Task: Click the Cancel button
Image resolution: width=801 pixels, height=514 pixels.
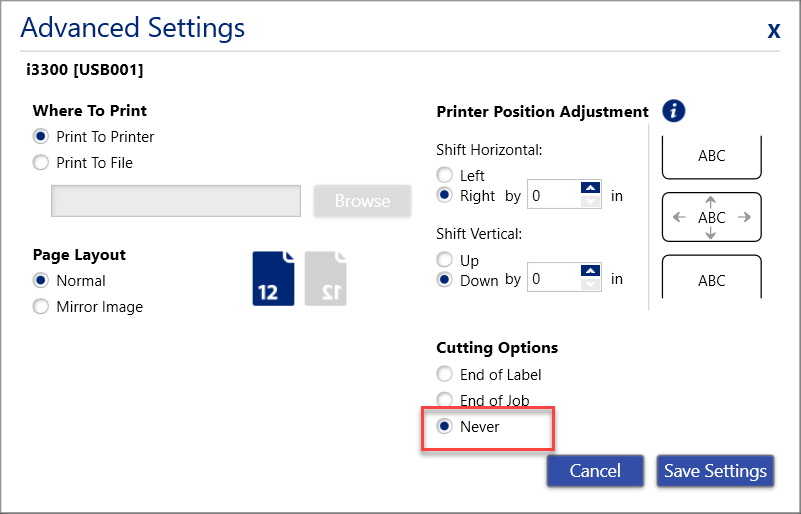Action: (595, 471)
